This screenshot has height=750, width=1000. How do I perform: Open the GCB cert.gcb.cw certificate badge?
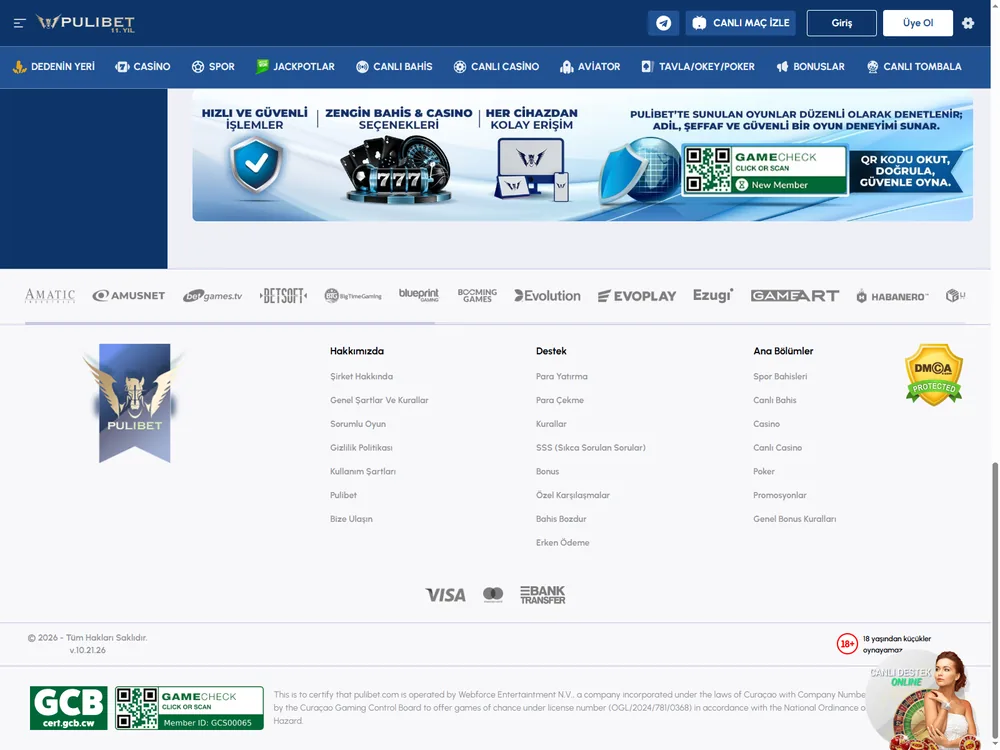69,708
